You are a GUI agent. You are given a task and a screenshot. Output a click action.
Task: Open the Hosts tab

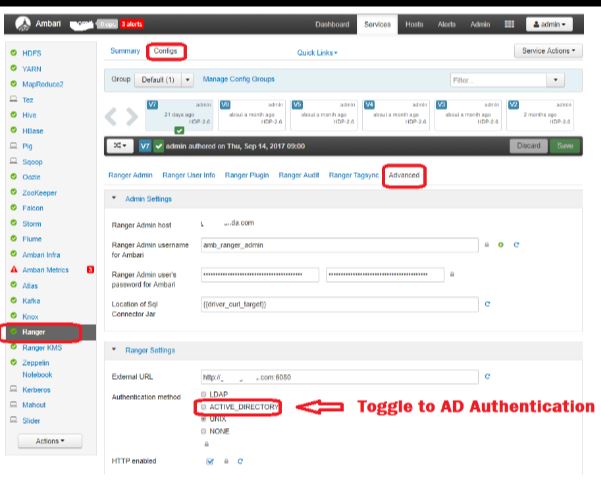click(414, 24)
